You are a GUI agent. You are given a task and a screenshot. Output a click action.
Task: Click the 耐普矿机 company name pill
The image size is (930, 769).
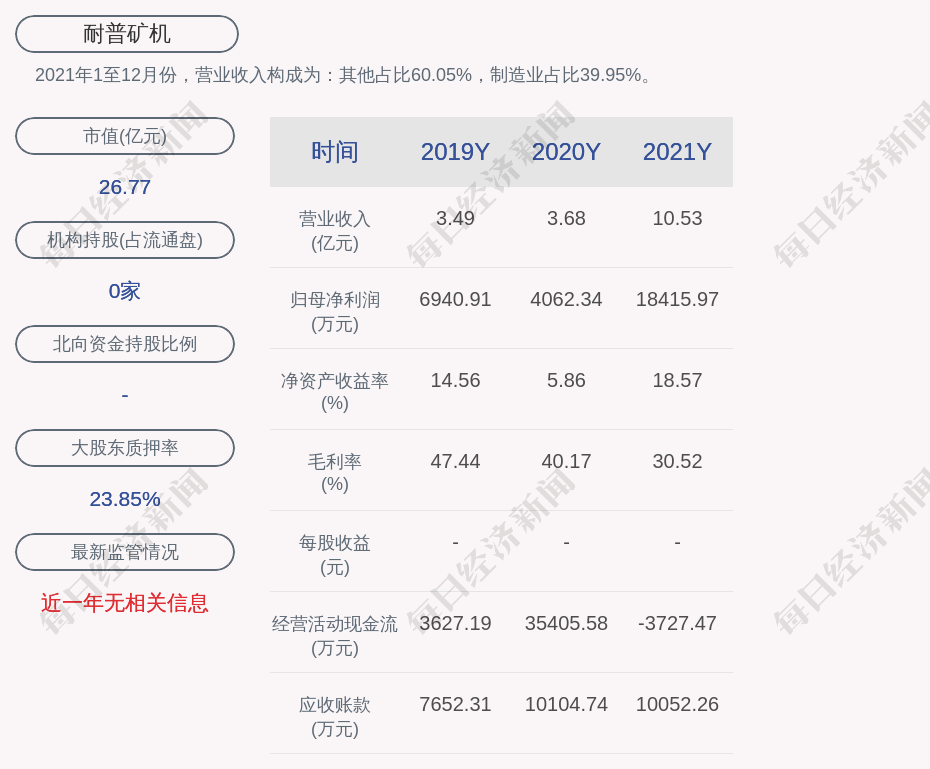point(126,34)
